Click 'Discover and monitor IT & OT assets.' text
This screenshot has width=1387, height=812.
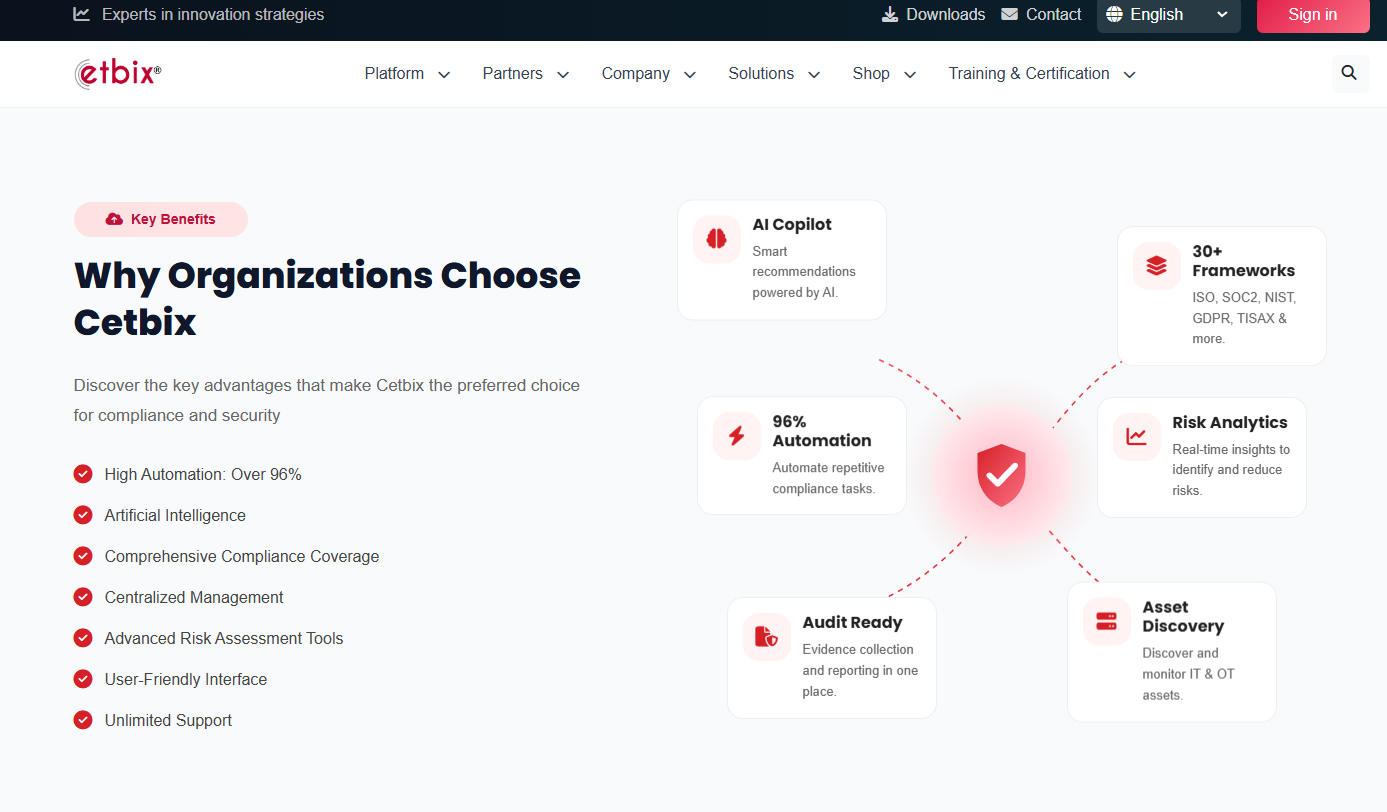tap(1188, 674)
